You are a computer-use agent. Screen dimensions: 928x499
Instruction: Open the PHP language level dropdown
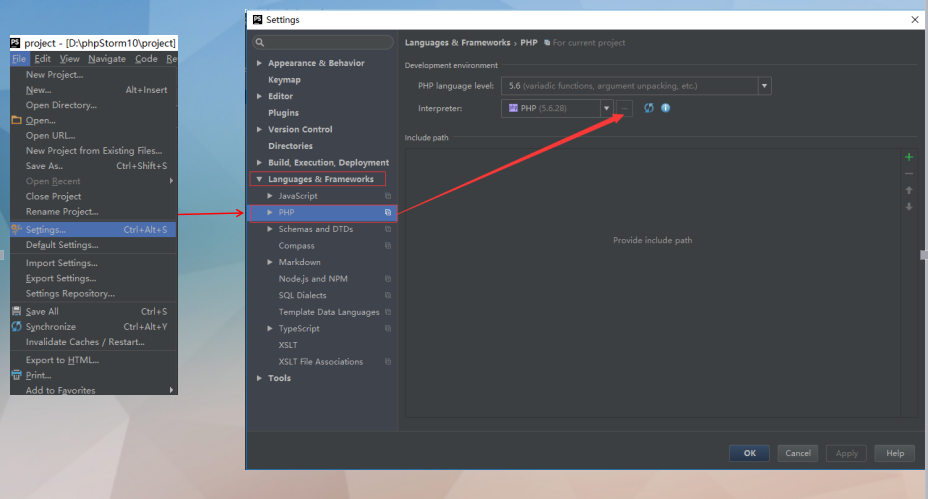(765, 86)
